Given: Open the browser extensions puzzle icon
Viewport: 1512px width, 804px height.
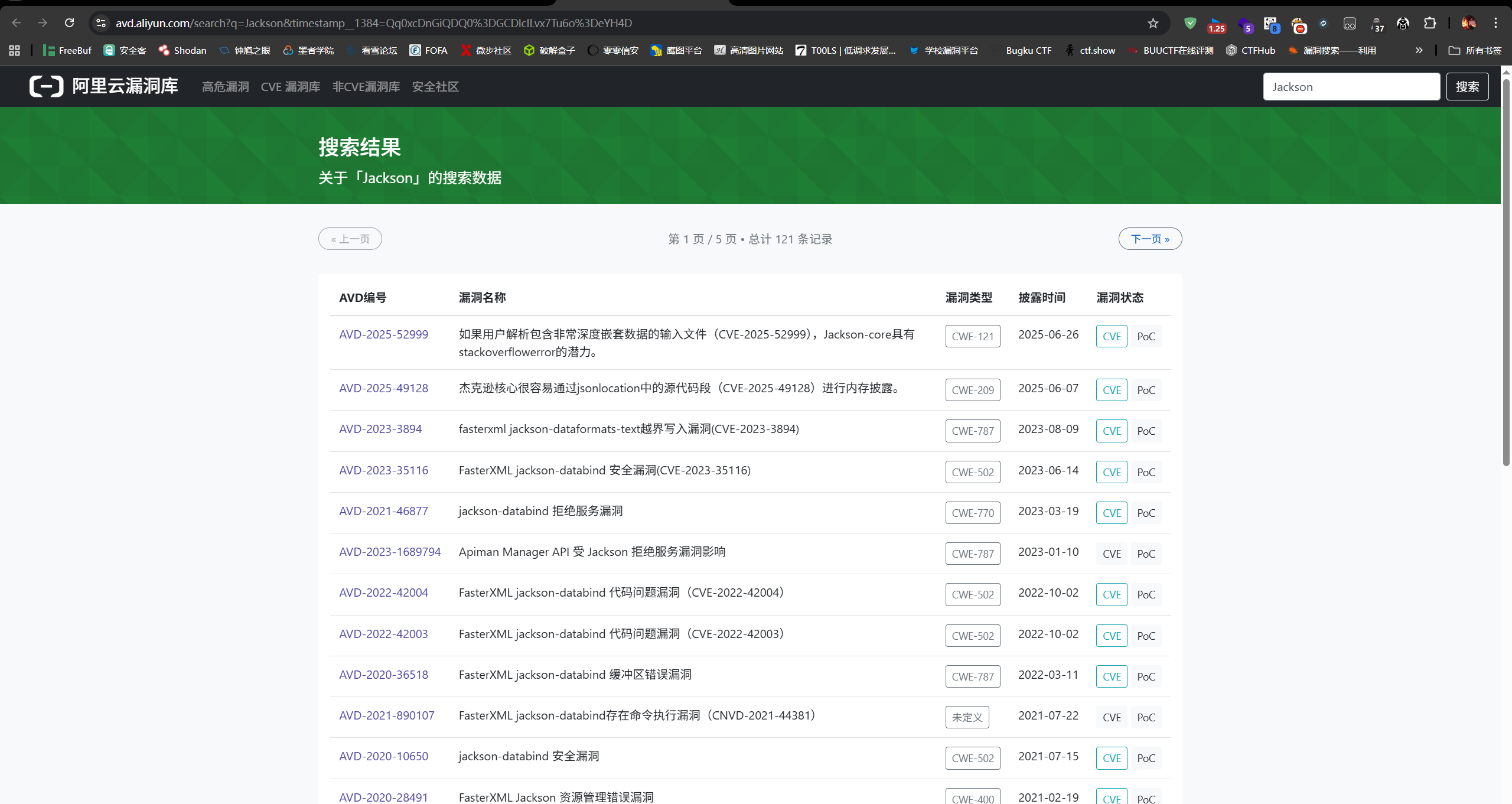Looking at the screenshot, I should click(x=1430, y=23).
